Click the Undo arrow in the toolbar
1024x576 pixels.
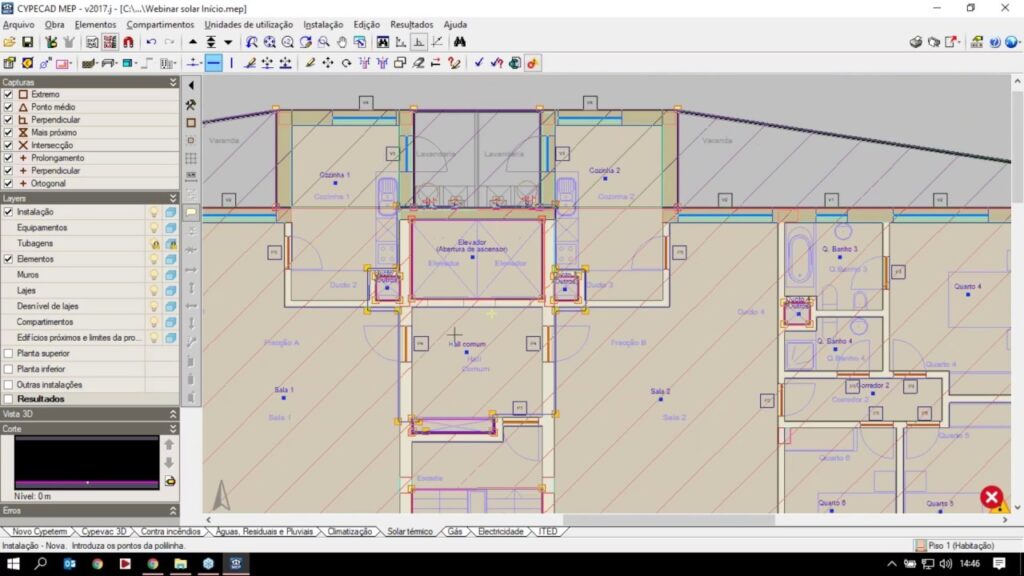pyautogui.click(x=151, y=42)
